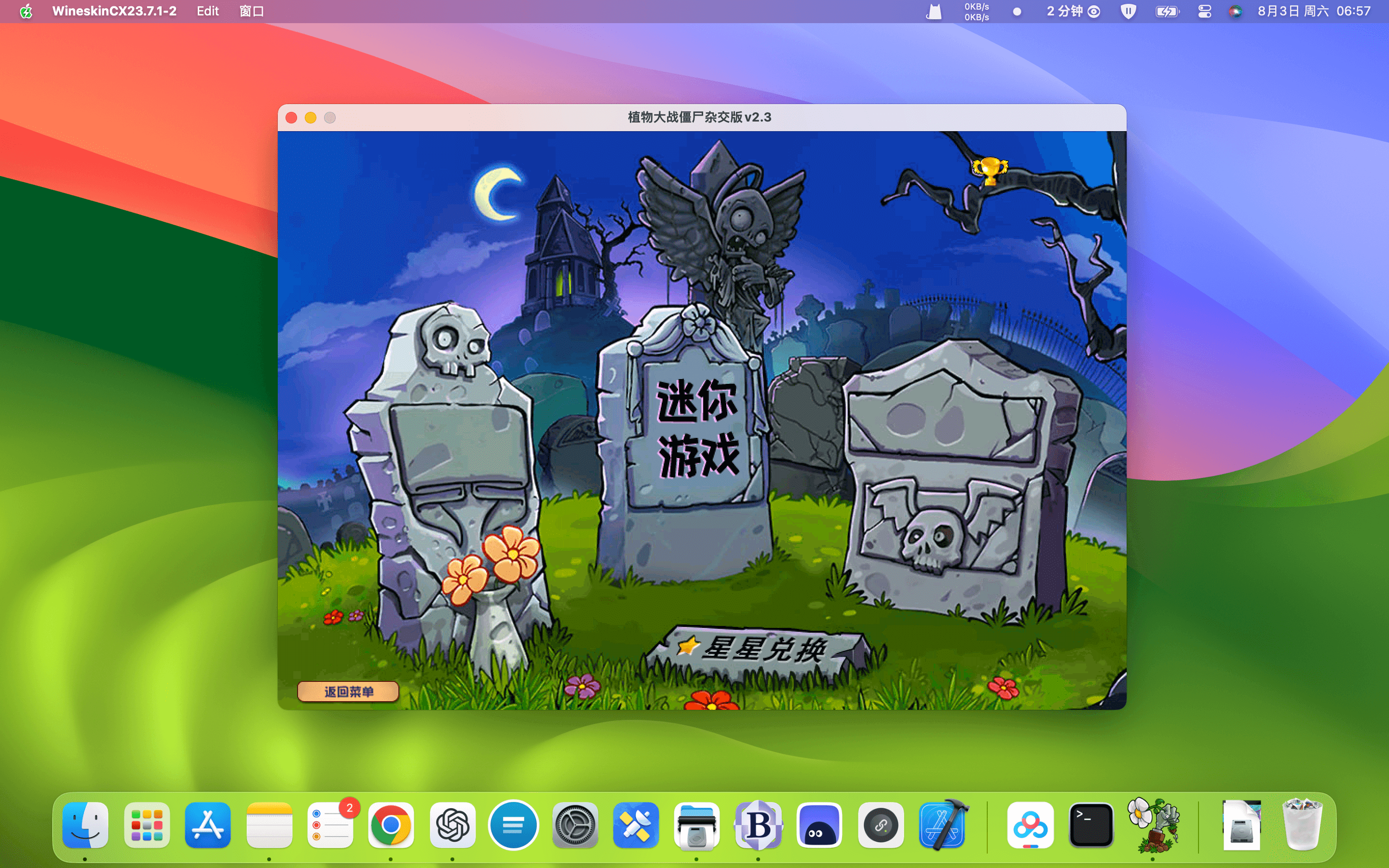Open the blue round lines app in Dock
The image size is (1389, 868).
(513, 825)
